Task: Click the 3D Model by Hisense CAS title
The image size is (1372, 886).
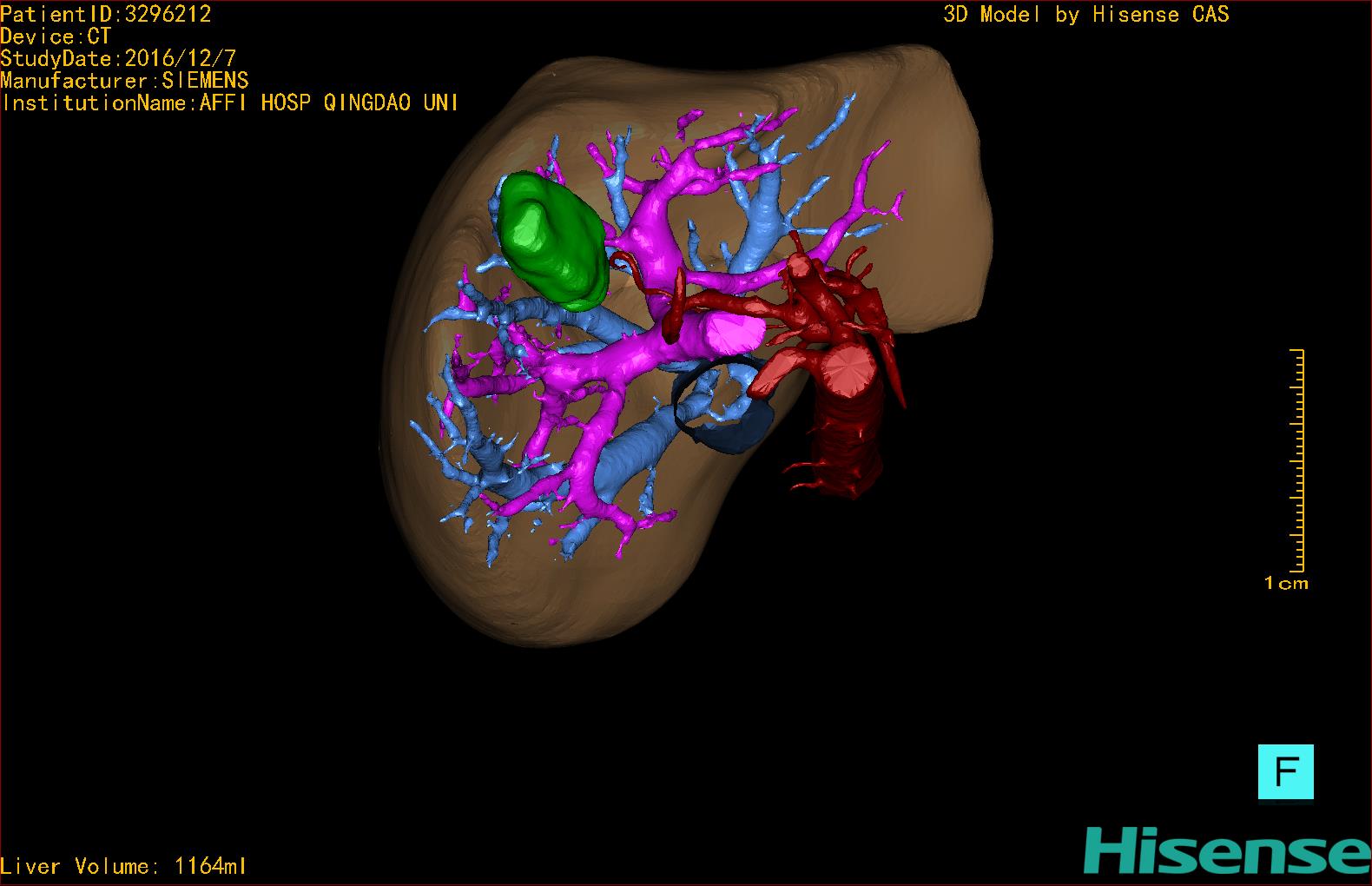Action: click(x=1086, y=15)
